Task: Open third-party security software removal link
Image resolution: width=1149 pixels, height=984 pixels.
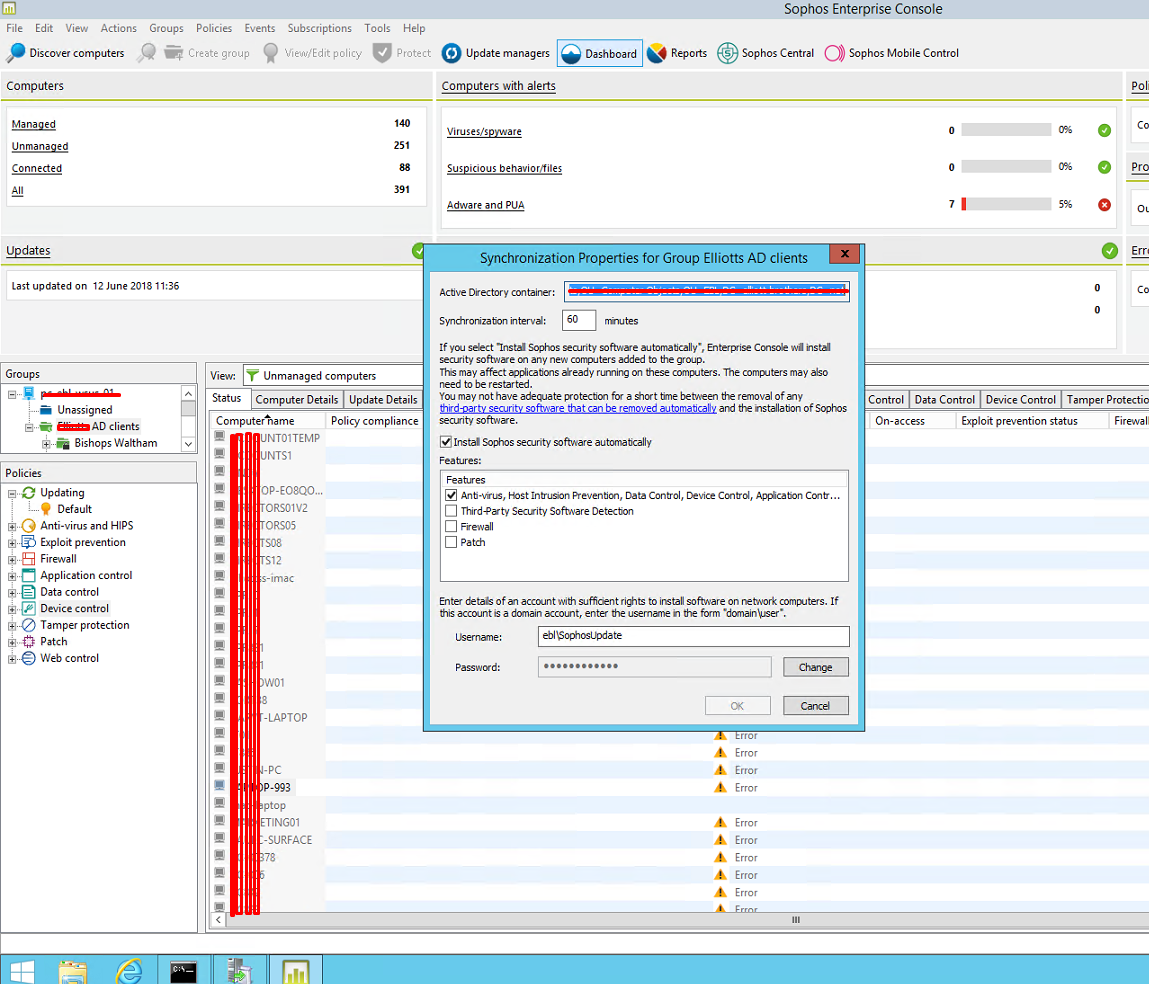Action: tap(578, 408)
